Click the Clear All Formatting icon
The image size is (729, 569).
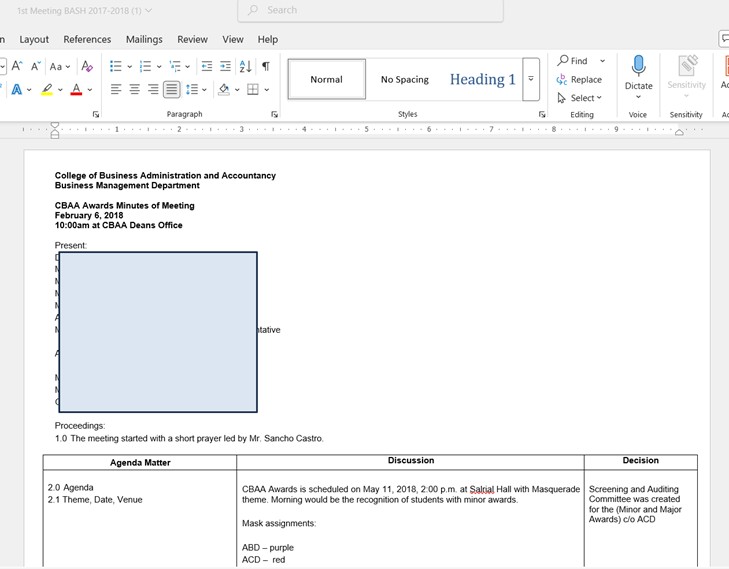87,66
